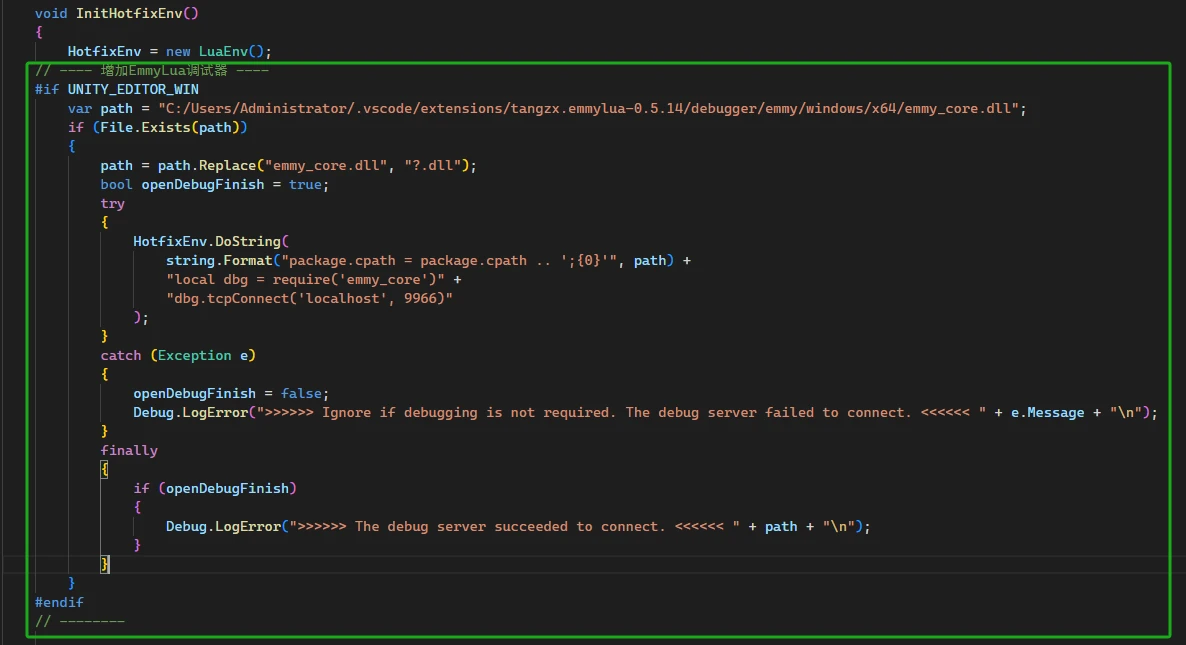
Task: Click the failed to connect LogError message
Action: tap(621, 412)
